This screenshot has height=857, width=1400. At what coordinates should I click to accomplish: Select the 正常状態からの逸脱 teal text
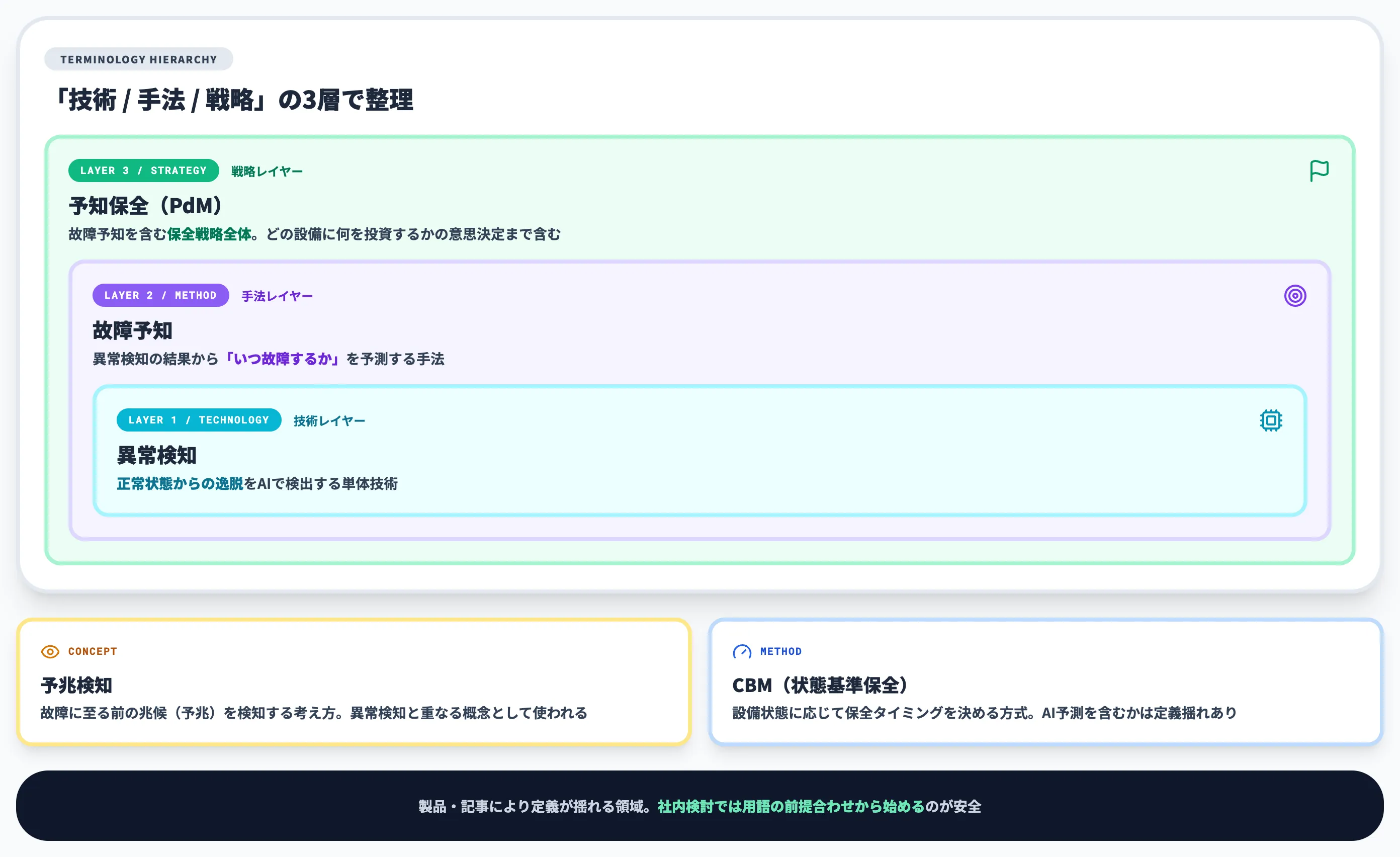point(181,484)
